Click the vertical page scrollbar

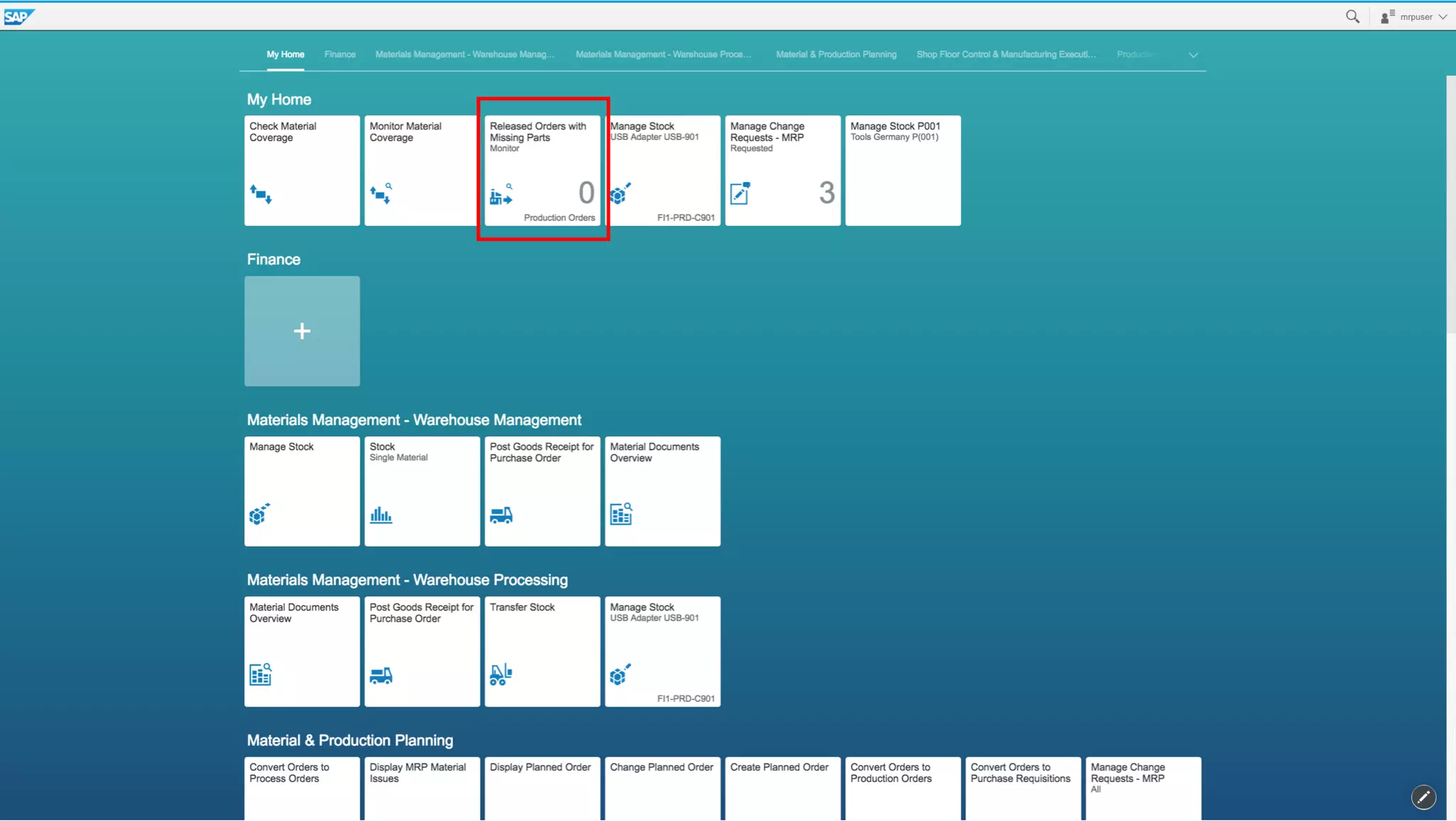coord(1450,206)
